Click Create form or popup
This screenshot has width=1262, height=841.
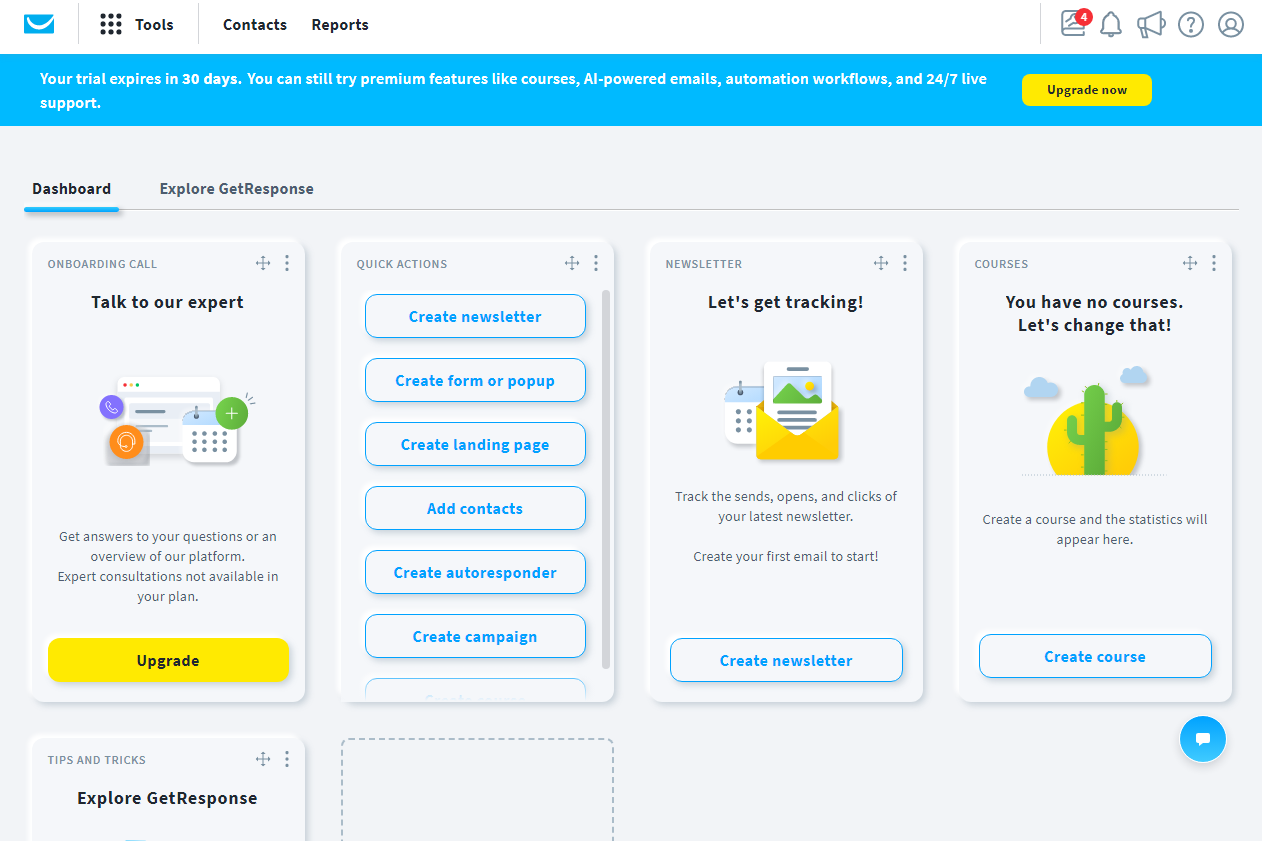coord(475,380)
